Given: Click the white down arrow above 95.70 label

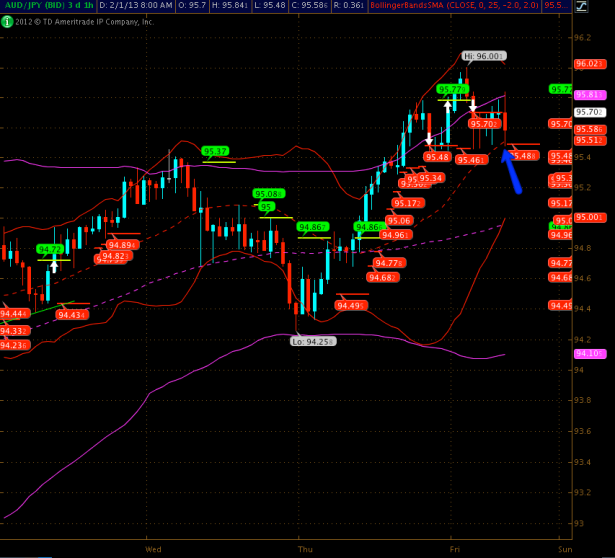Looking at the screenshot, I should [x=474, y=107].
